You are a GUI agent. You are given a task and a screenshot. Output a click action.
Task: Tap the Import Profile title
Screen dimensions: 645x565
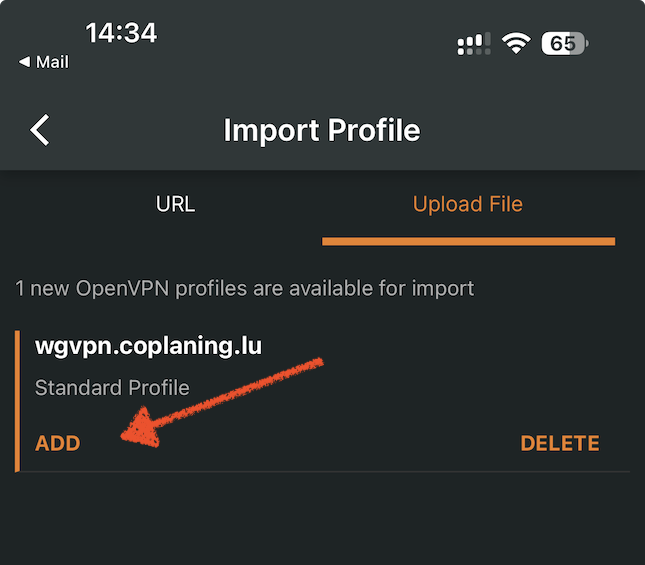point(322,130)
